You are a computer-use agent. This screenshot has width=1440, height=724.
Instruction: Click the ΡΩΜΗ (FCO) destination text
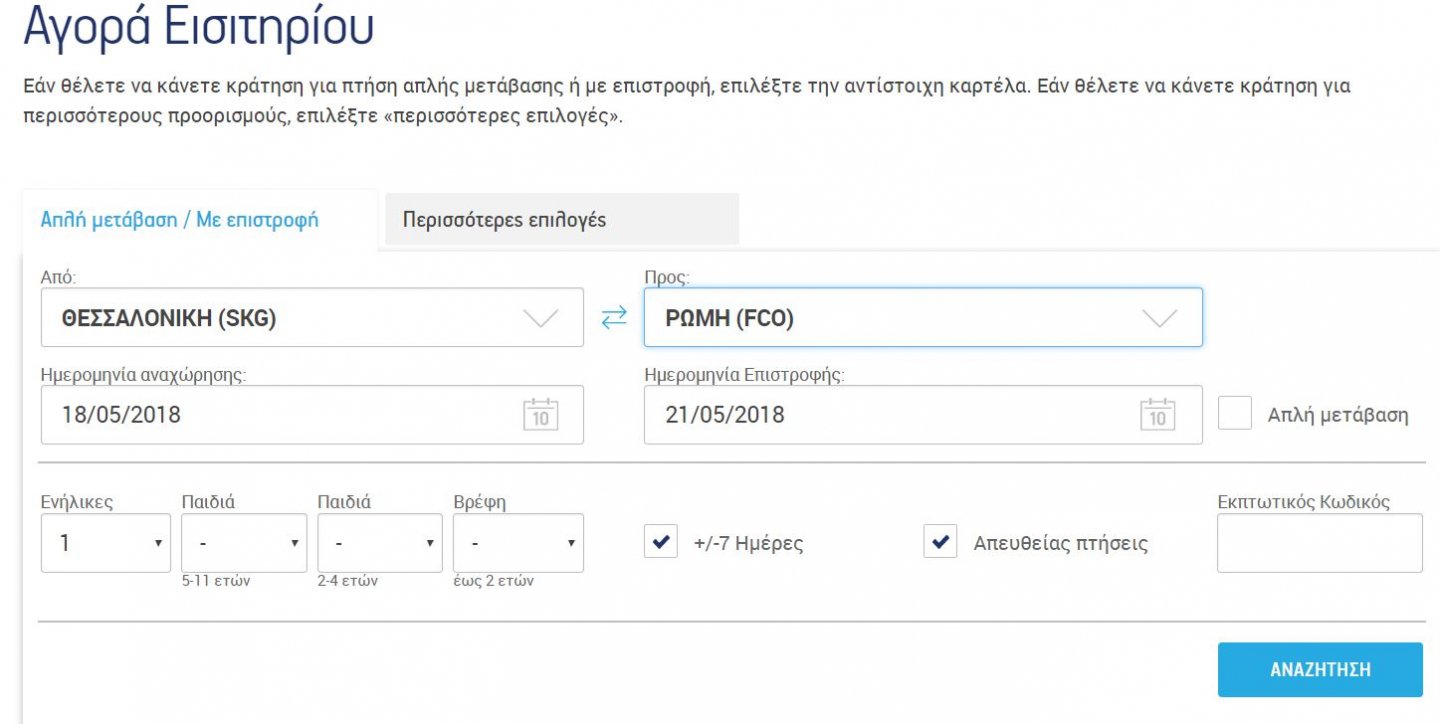click(x=729, y=319)
